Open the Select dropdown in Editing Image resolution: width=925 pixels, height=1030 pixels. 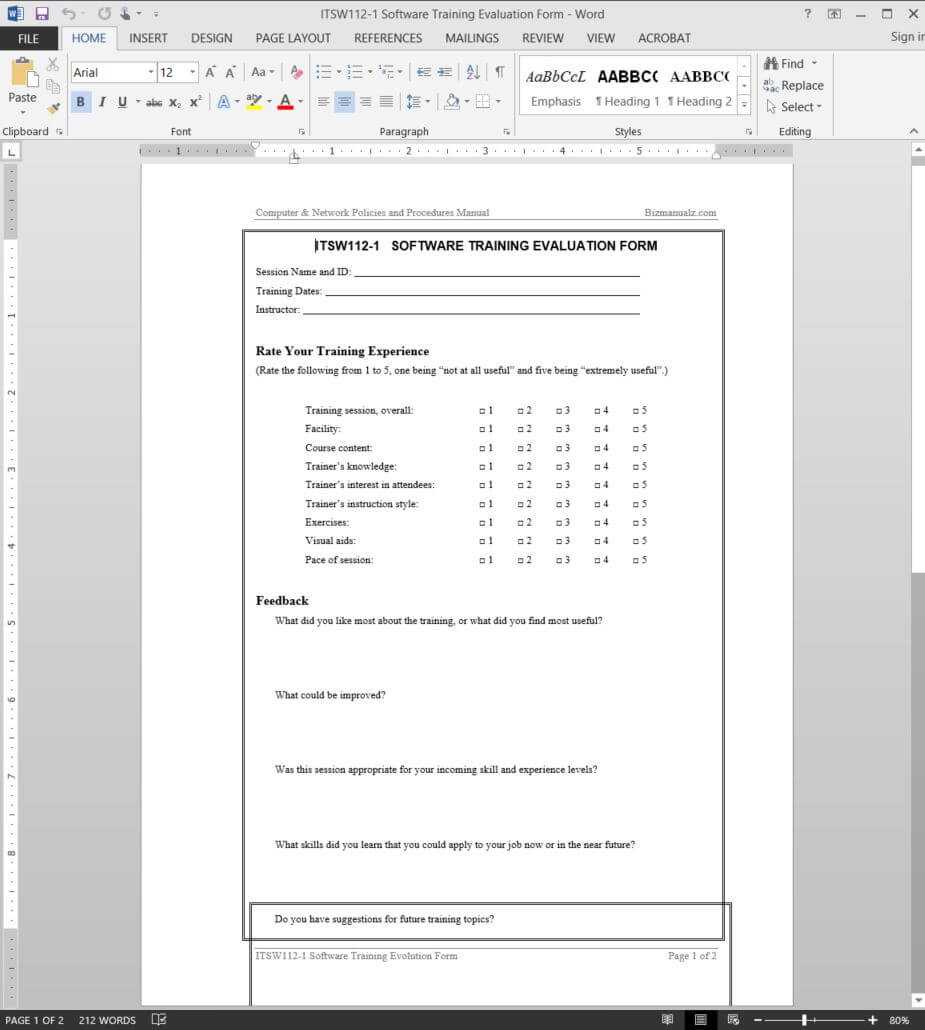point(794,106)
